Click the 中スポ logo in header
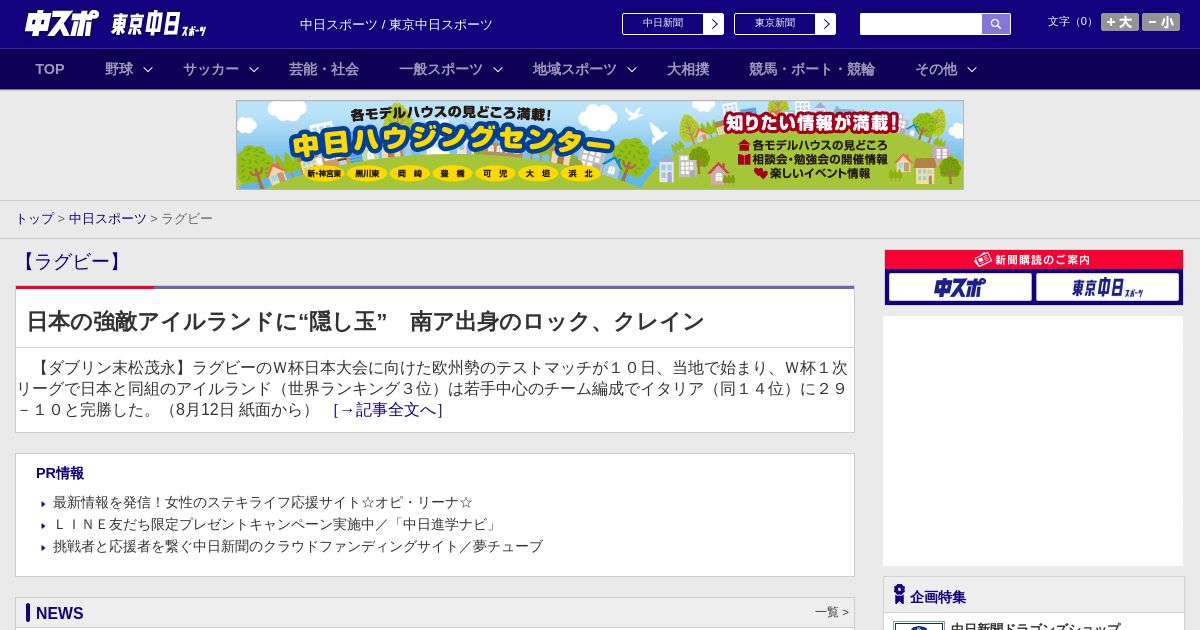Image resolution: width=1200 pixels, height=630 pixels. tap(62, 23)
